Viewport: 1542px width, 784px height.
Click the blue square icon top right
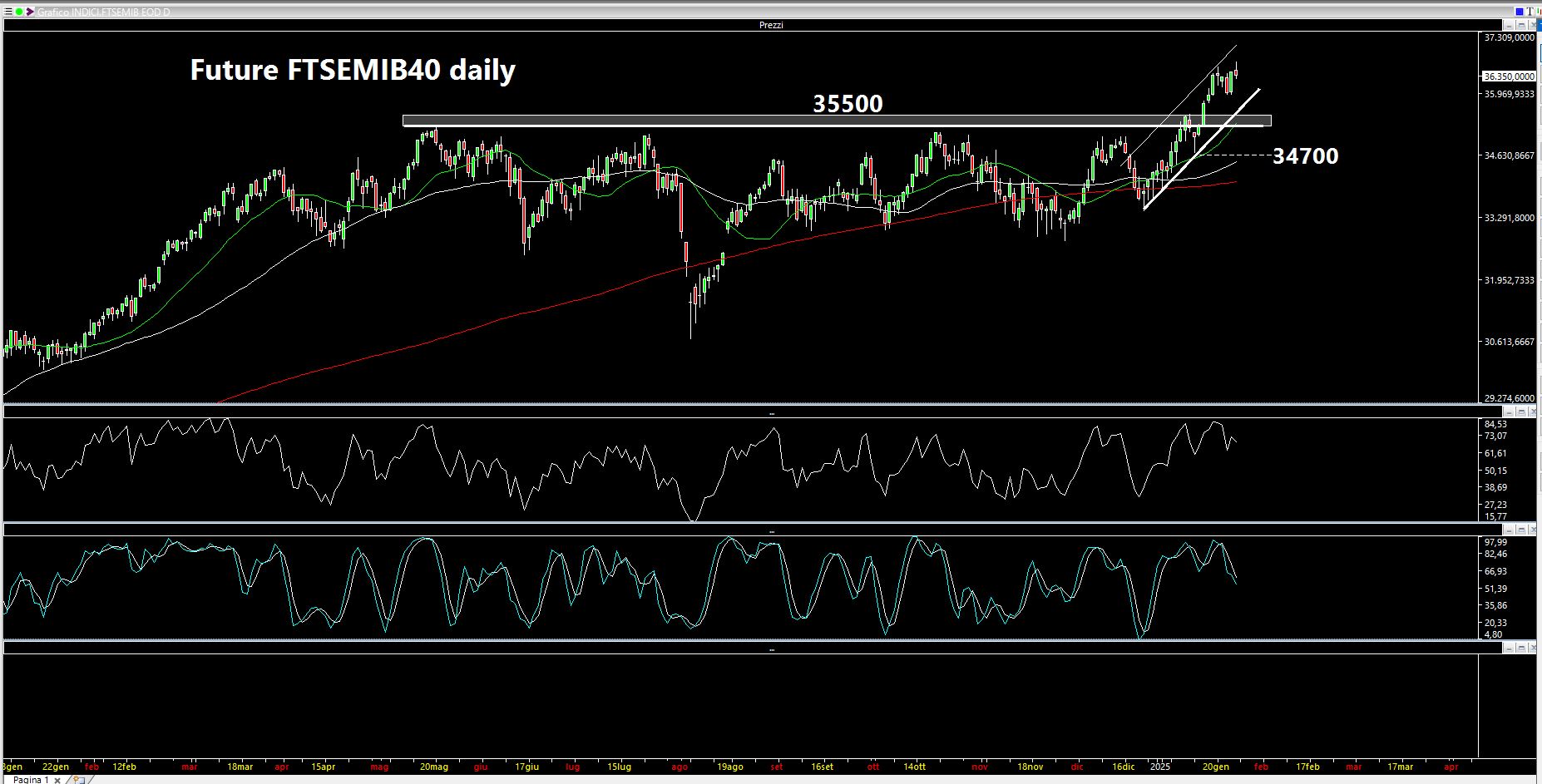pos(1520,12)
